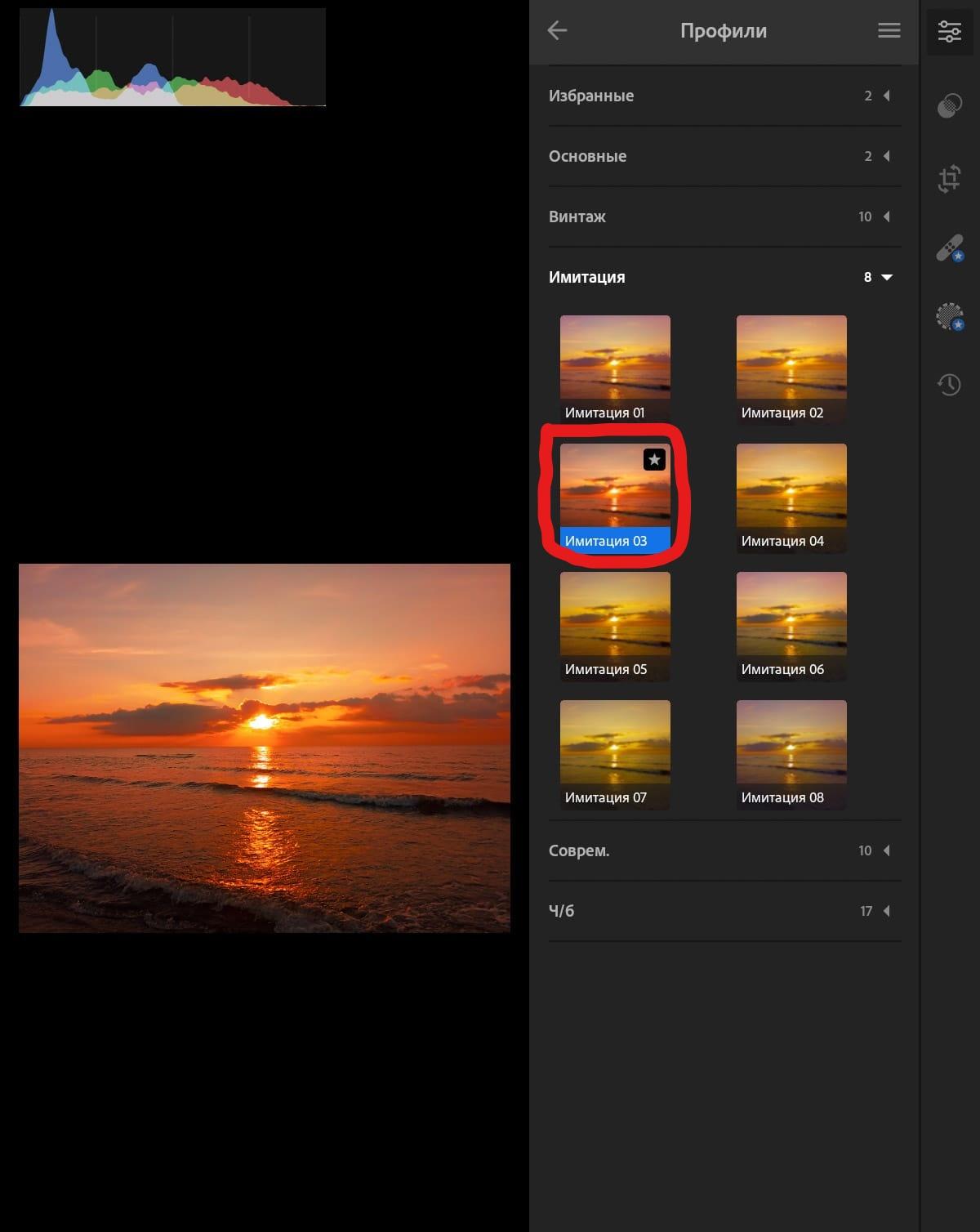This screenshot has width=980, height=1232.
Task: Click the sunset photo preview
Action: pos(265,748)
